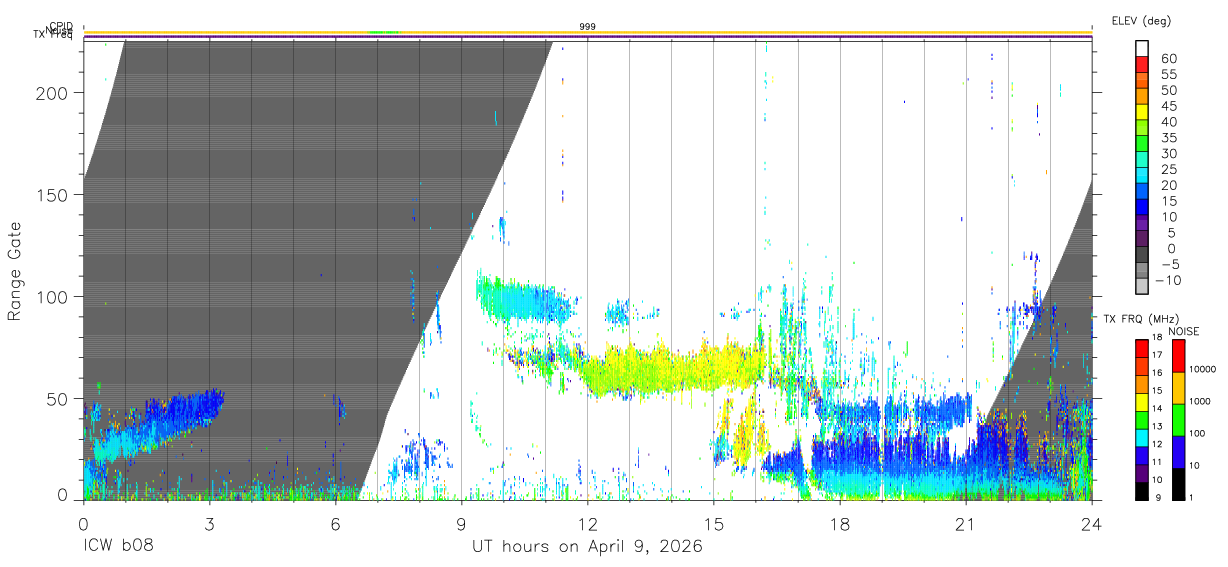Click the ELEV (deg) colorbar title
Screen dimensions: 1228x567
[x=1141, y=20]
